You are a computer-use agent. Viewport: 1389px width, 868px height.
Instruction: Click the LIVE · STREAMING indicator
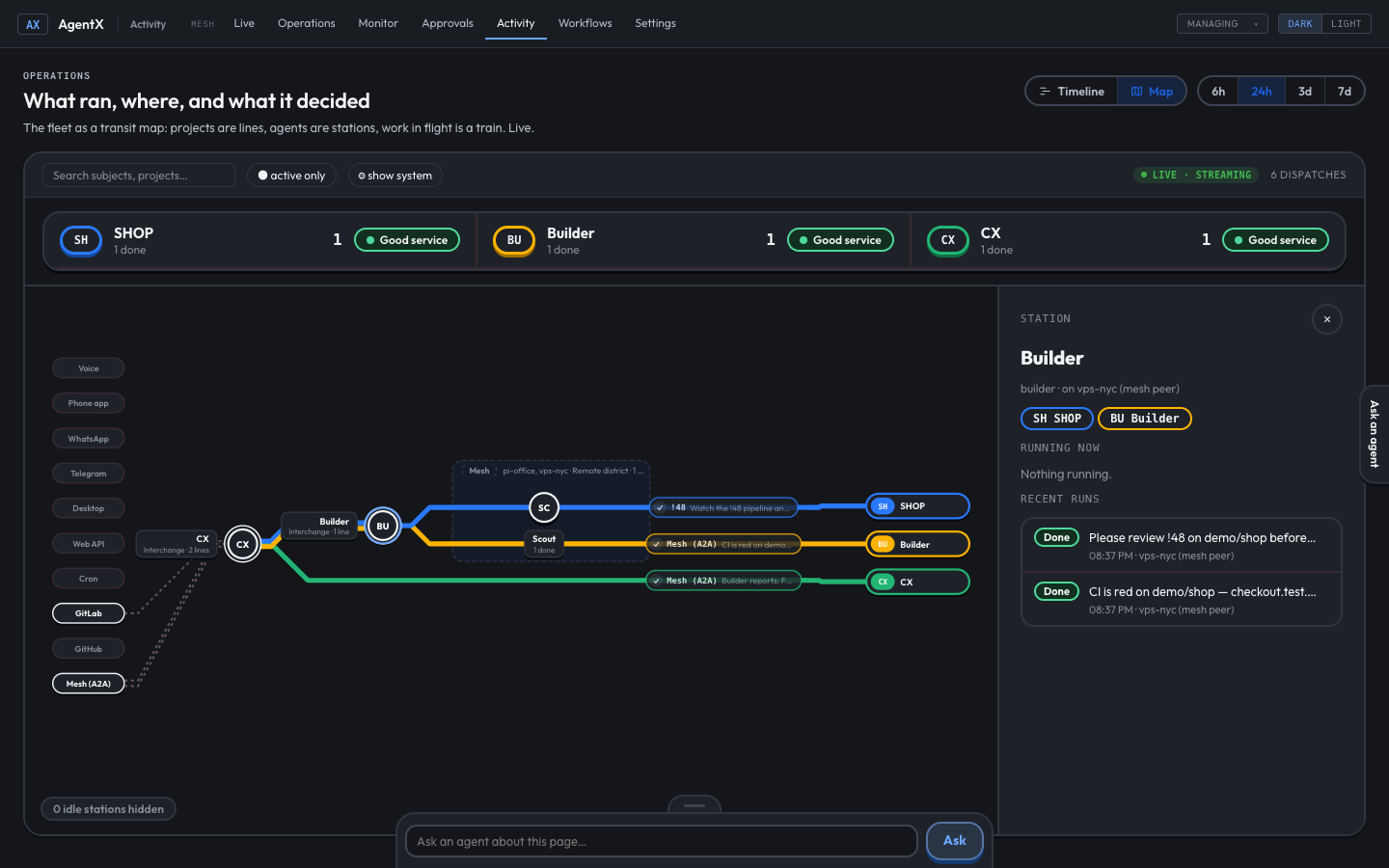tap(1196, 175)
